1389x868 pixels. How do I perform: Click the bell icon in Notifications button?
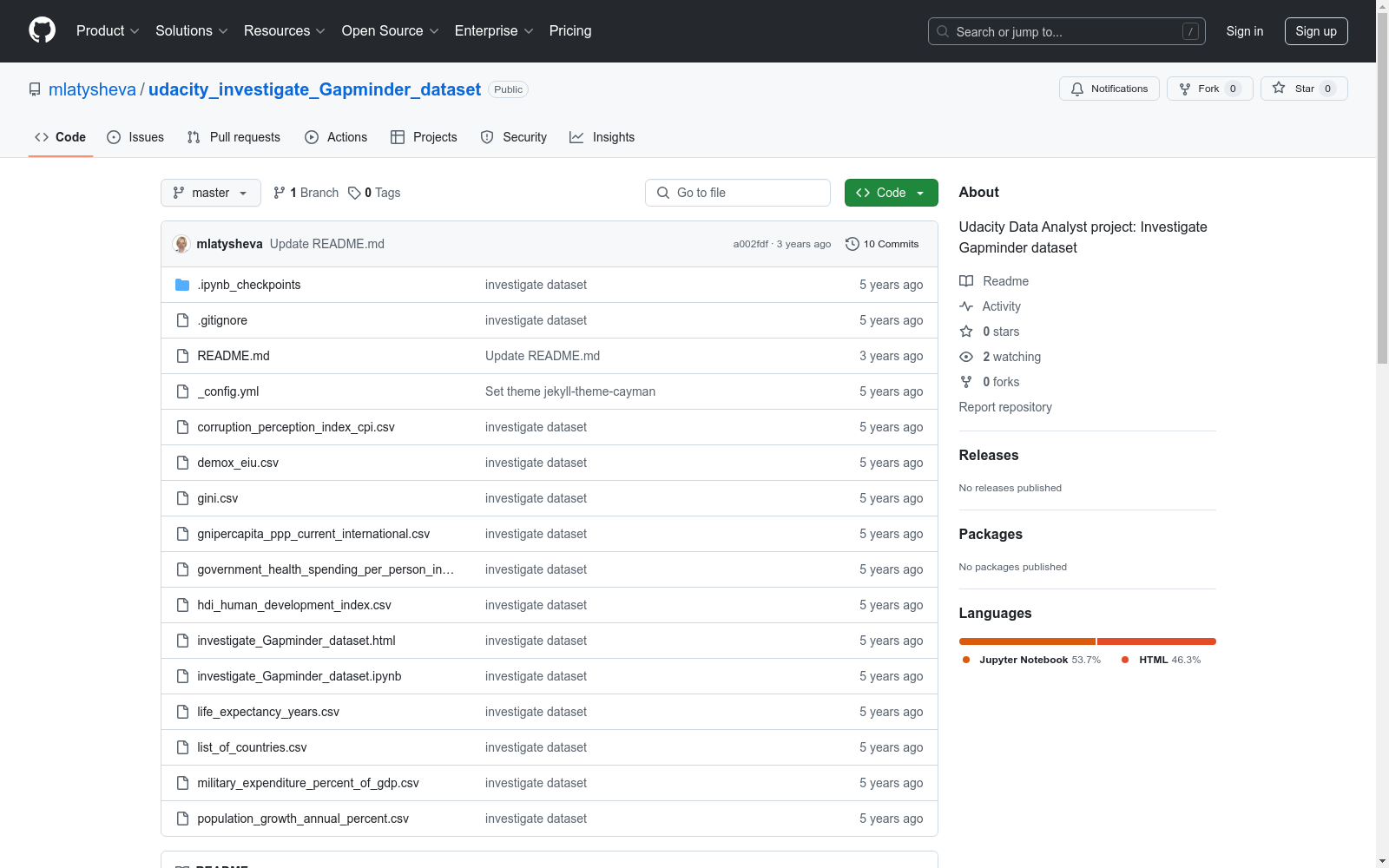coord(1077,89)
